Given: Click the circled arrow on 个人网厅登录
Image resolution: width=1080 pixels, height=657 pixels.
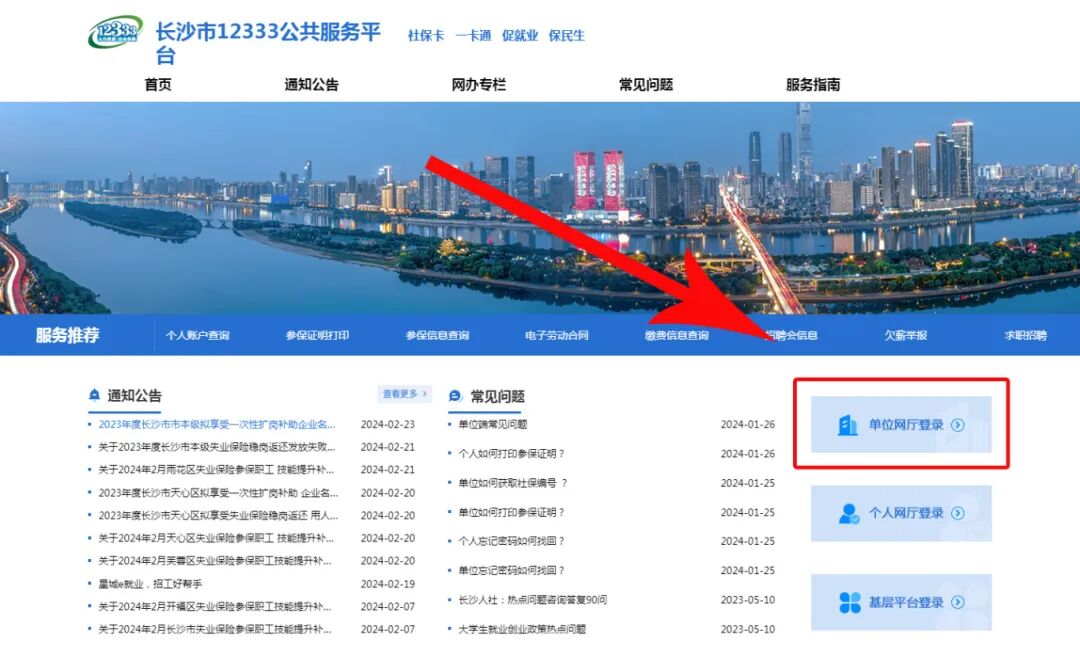Looking at the screenshot, I should tap(957, 514).
